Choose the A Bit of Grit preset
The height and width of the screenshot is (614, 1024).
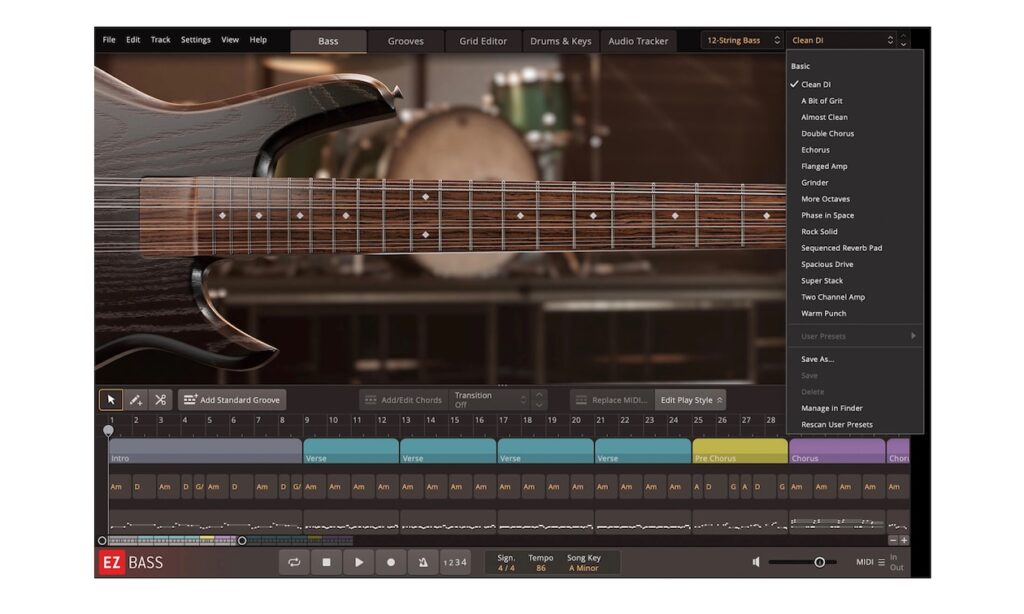855,101
